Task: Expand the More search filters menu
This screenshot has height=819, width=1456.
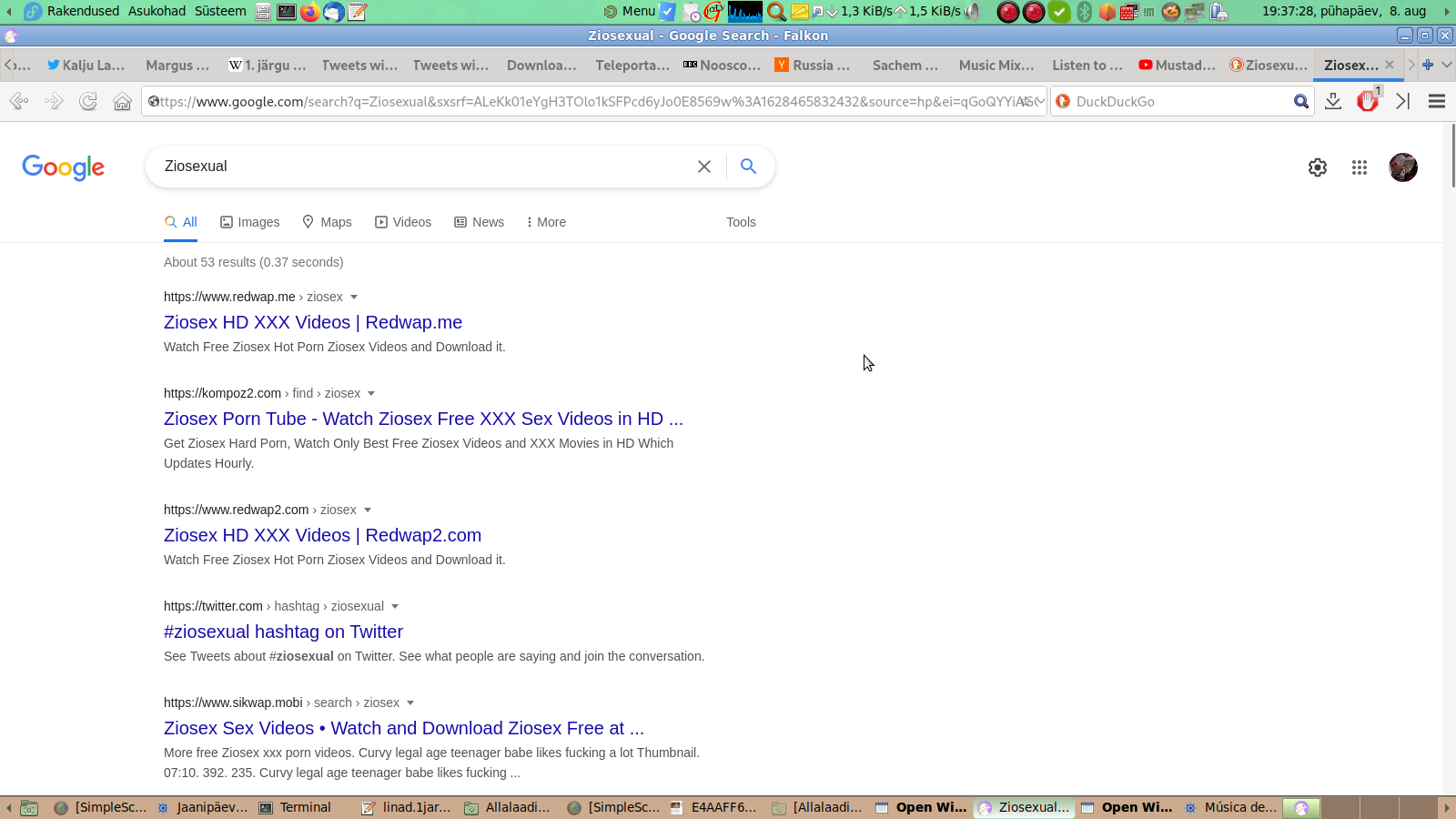Action: click(546, 222)
